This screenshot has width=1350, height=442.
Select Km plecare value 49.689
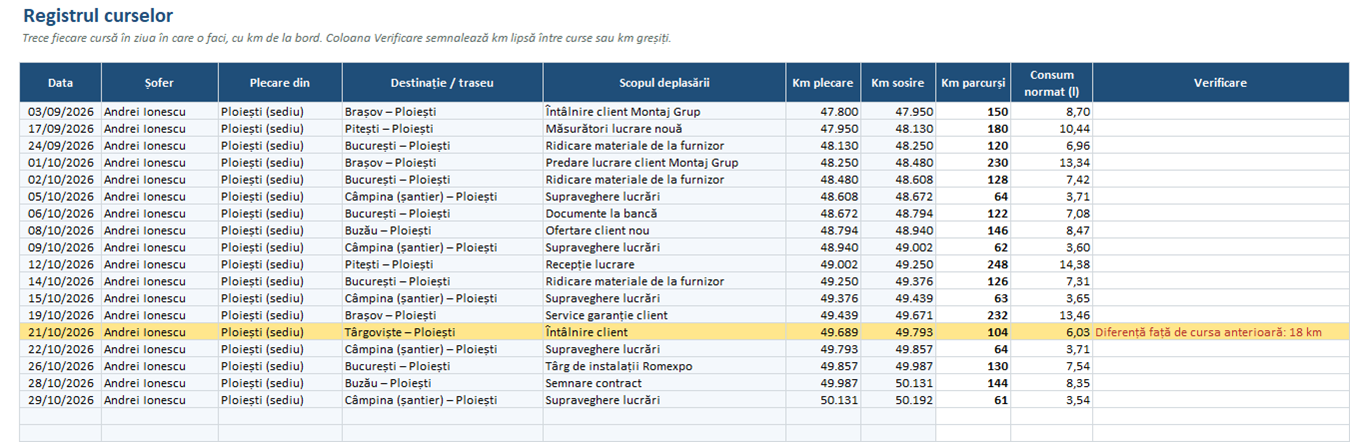(823, 332)
